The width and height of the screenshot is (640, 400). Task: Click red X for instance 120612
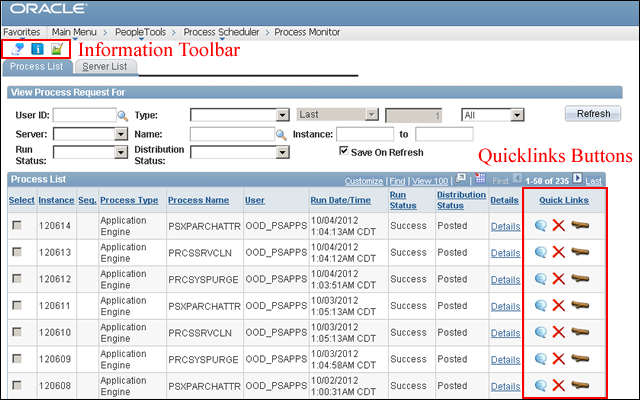pyautogui.click(x=558, y=279)
